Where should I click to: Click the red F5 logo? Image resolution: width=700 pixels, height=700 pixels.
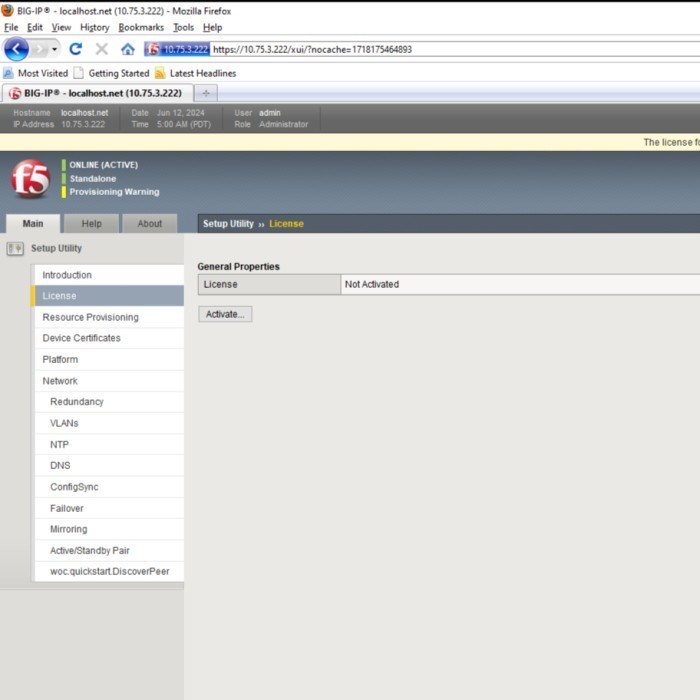tap(30, 179)
